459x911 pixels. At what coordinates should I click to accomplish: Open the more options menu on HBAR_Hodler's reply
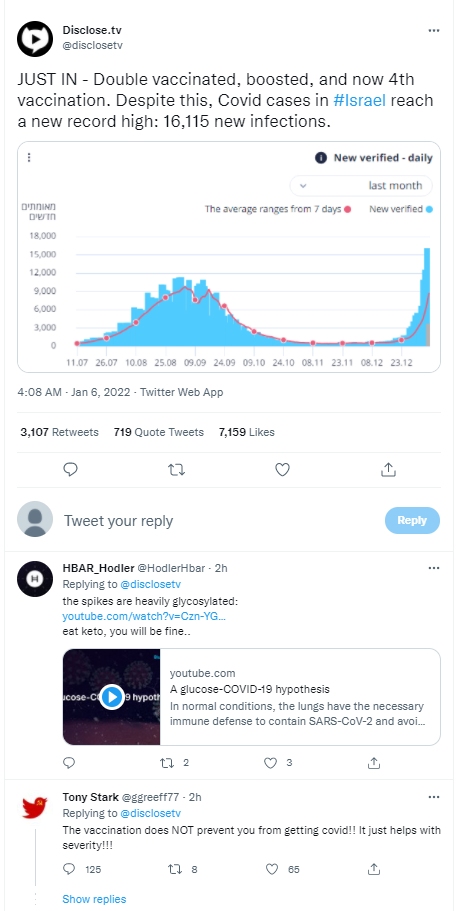[x=433, y=568]
